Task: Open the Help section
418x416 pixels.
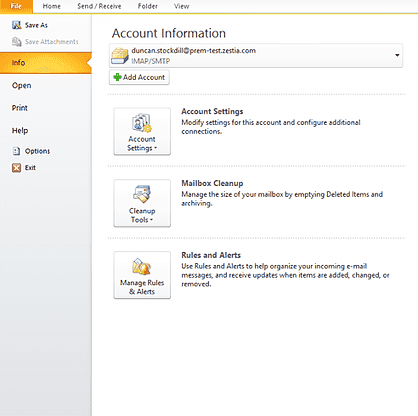Action: 20,131
